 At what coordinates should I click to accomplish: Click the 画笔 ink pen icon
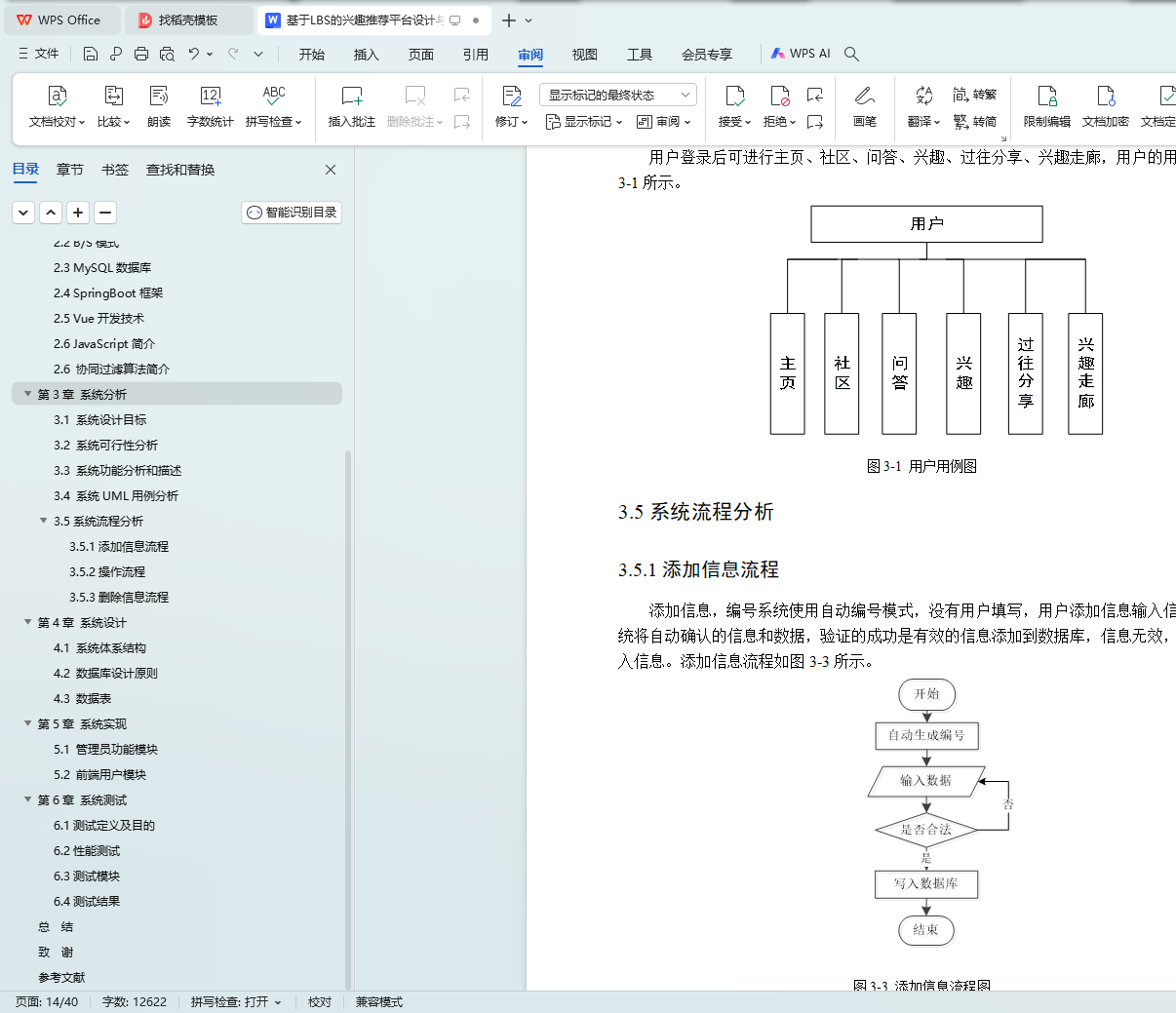pyautogui.click(x=865, y=96)
